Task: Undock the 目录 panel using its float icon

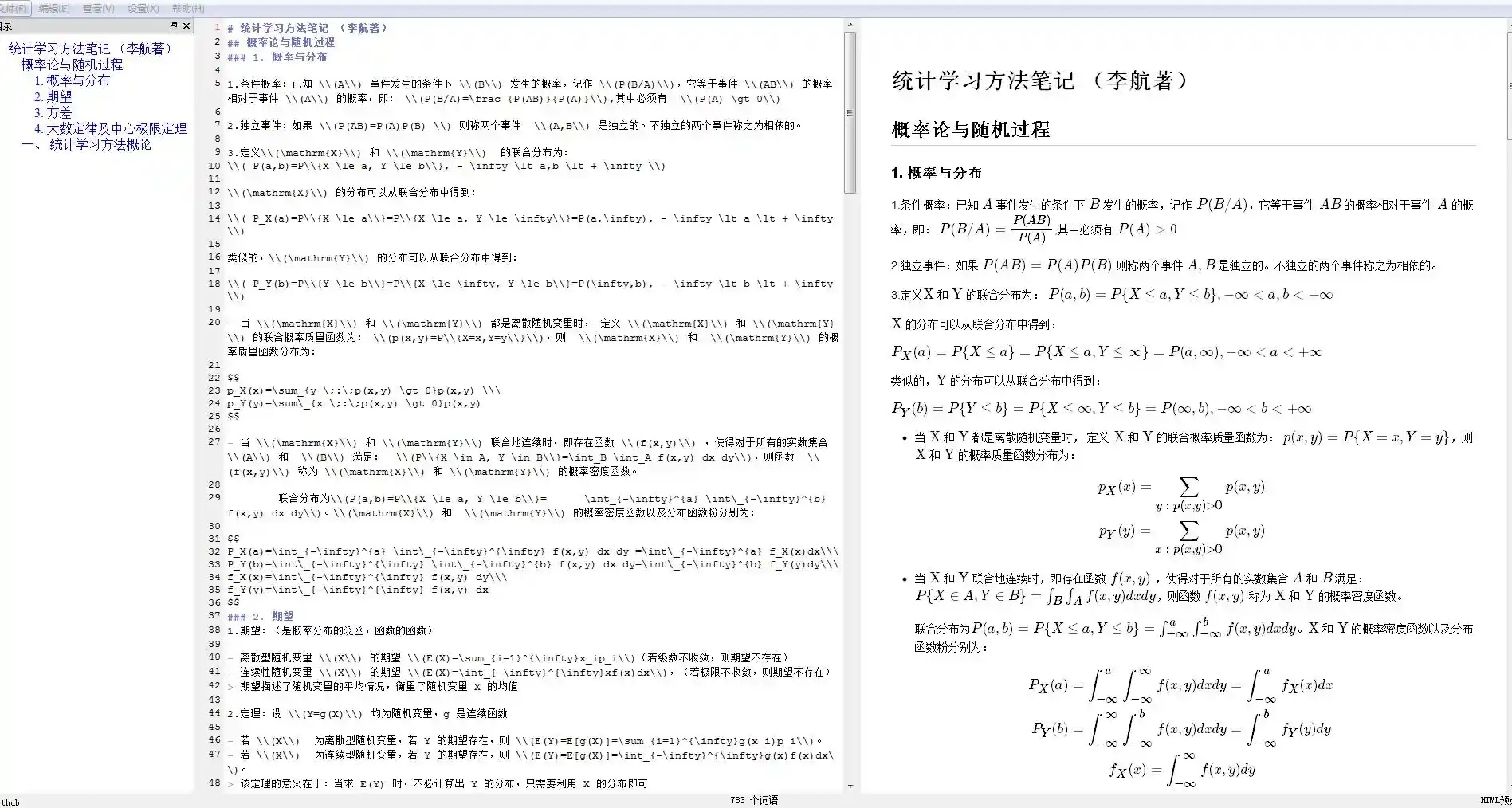Action: pyautogui.click(x=174, y=25)
